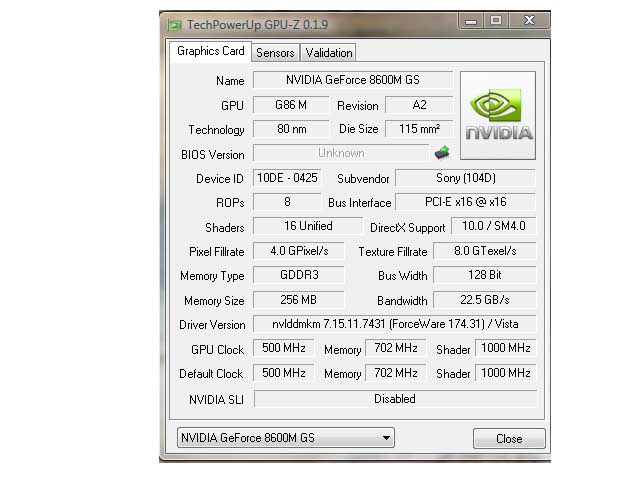
Task: Click the Default Clock 500 MHz value
Action: tap(284, 373)
